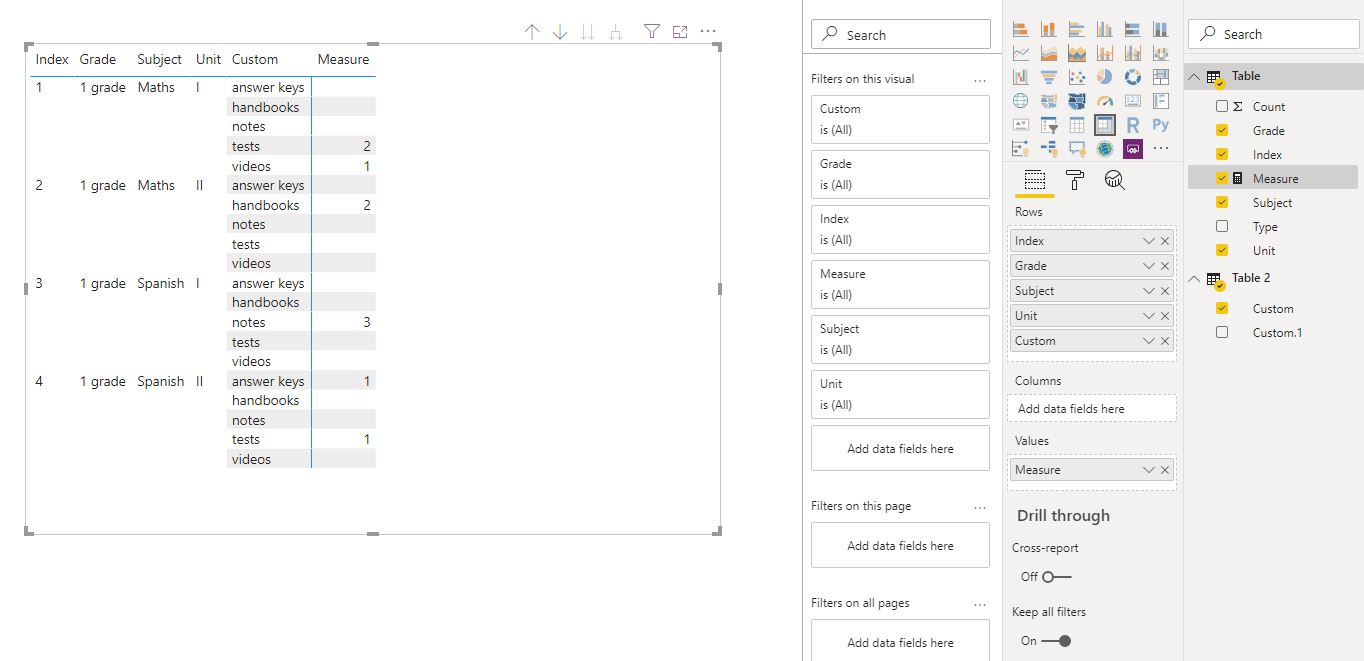The image size is (1364, 661).
Task: Drill up using the up arrow
Action: pyautogui.click(x=532, y=32)
